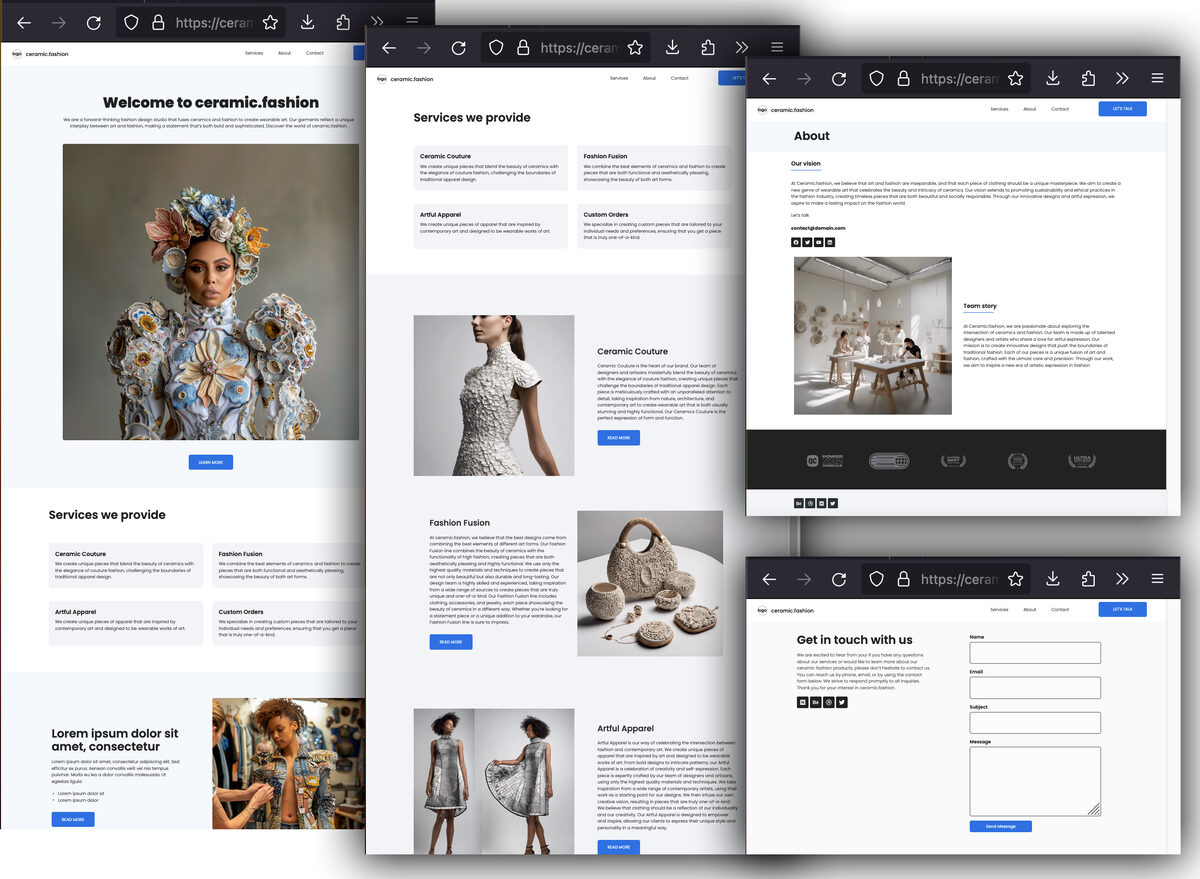Screen dimensions: 1200x879
Task: Click the Message text area
Action: tap(1035, 781)
